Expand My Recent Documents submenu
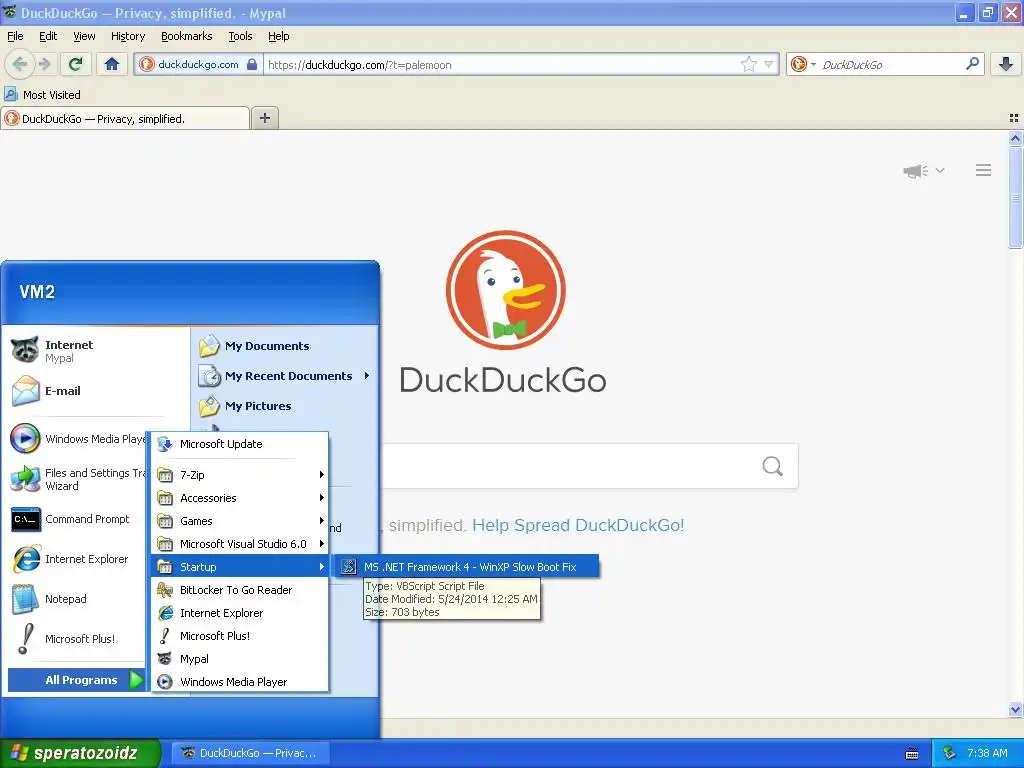 285,376
